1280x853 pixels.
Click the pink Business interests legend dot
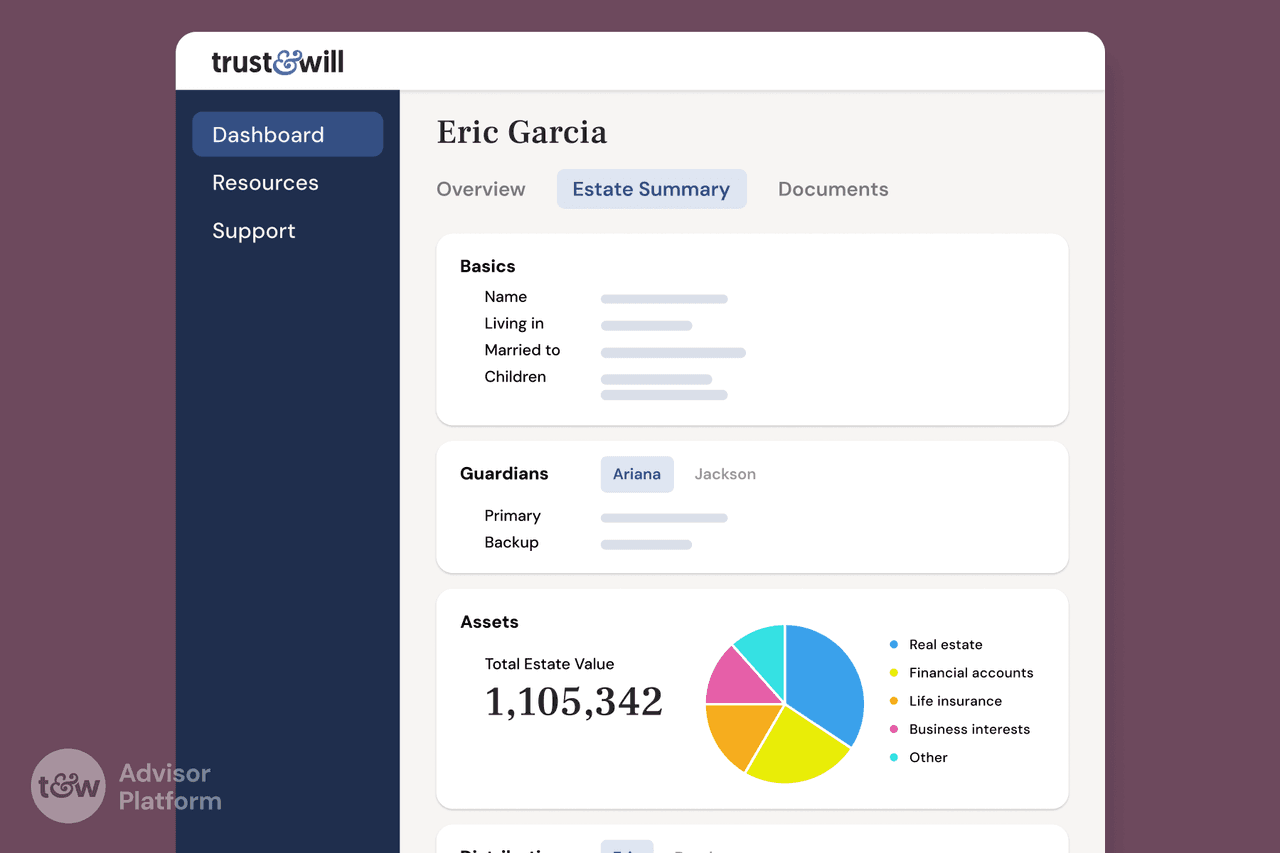coord(892,728)
